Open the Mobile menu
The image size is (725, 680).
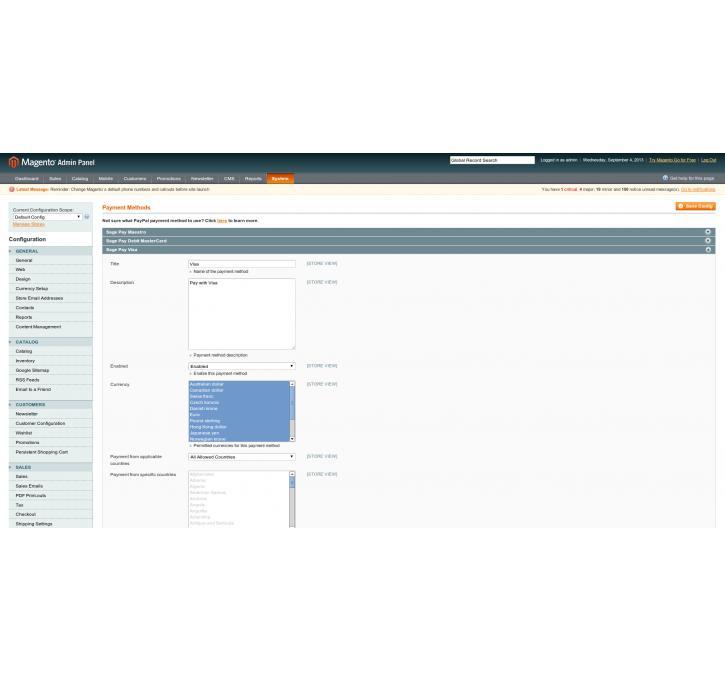(105, 178)
